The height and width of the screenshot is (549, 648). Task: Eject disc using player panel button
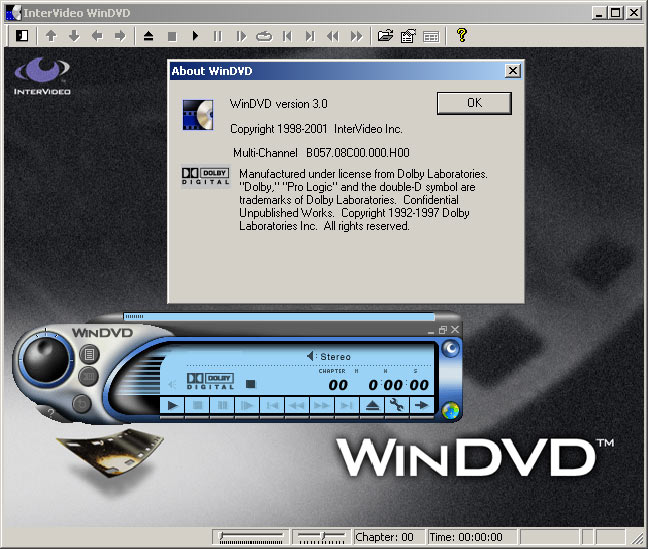[x=372, y=406]
